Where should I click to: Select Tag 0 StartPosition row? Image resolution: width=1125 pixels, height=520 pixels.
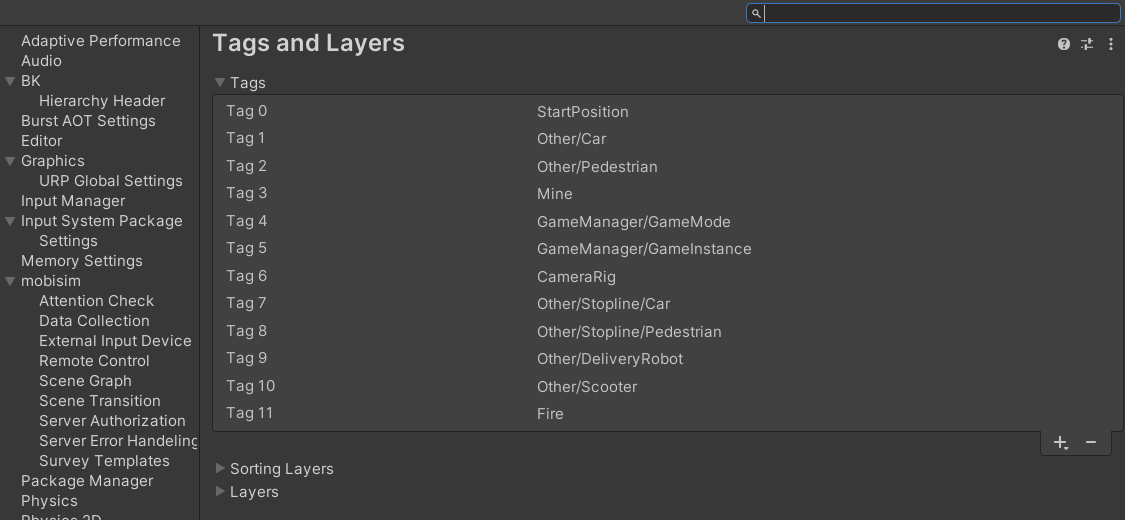[x=667, y=111]
